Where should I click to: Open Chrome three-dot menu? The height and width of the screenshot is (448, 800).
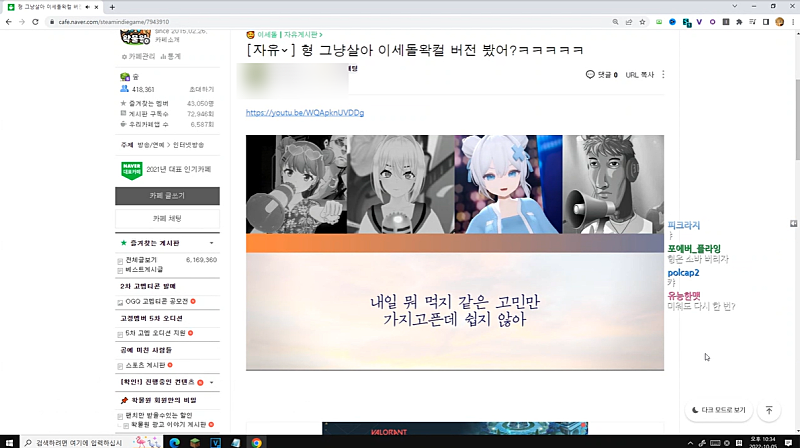click(793, 22)
